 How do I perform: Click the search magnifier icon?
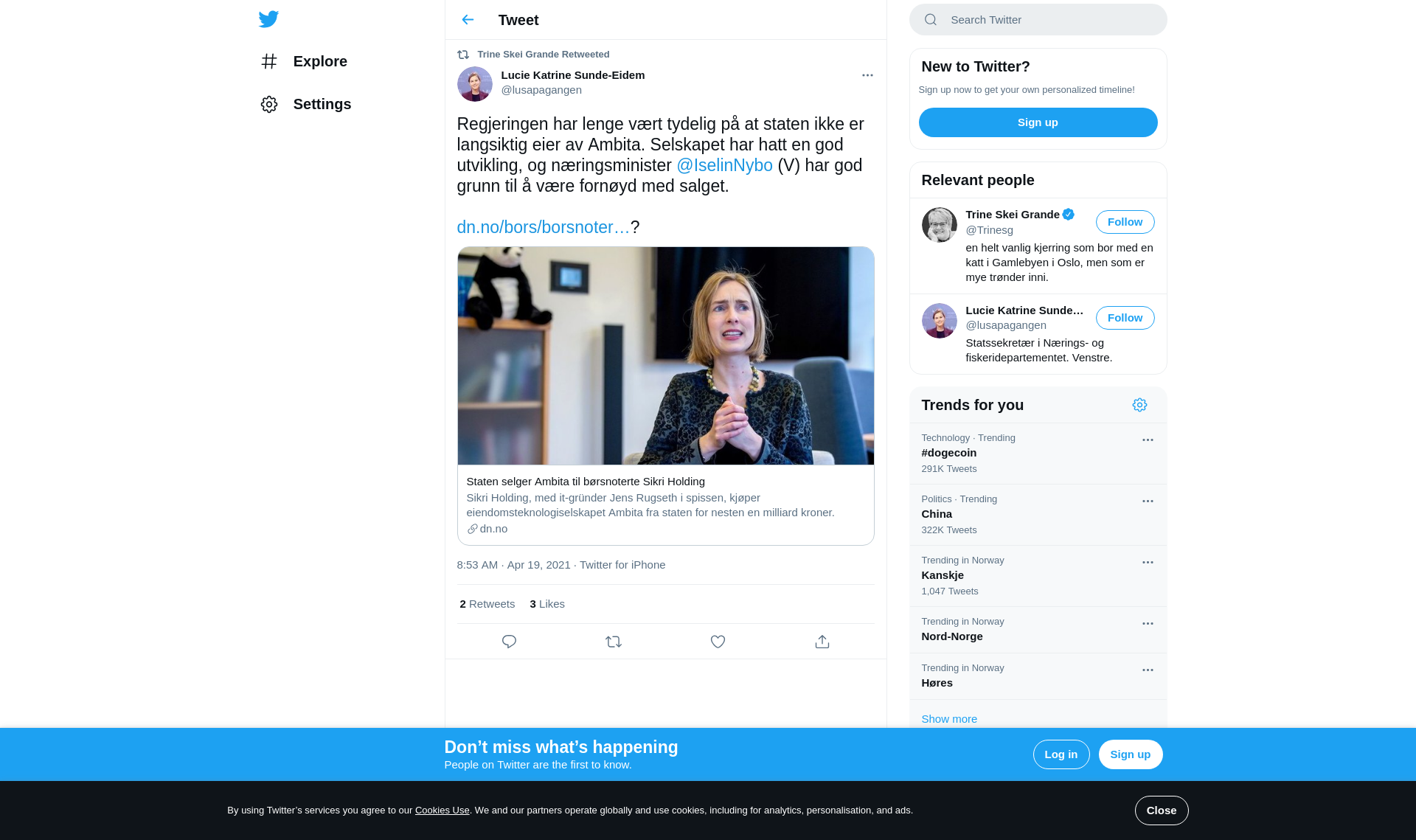point(931,20)
